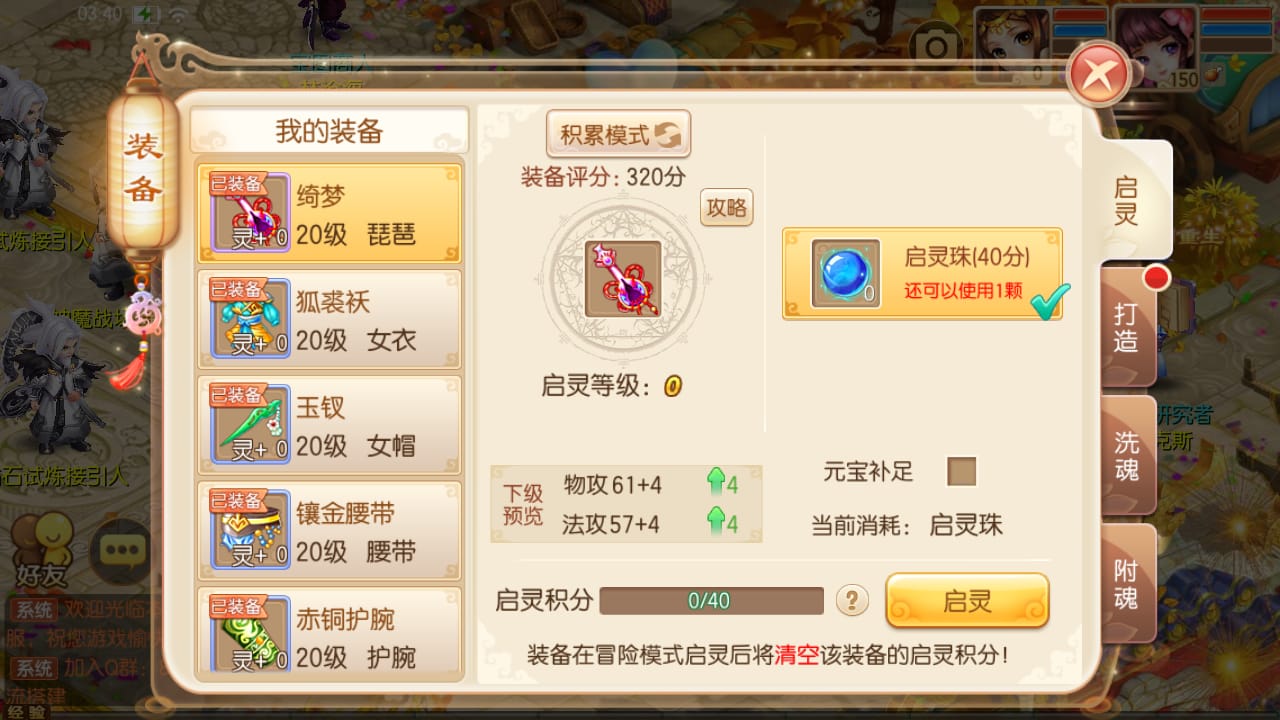Enable the 元宝补足 checkbox
The image size is (1280, 720).
tap(962, 471)
